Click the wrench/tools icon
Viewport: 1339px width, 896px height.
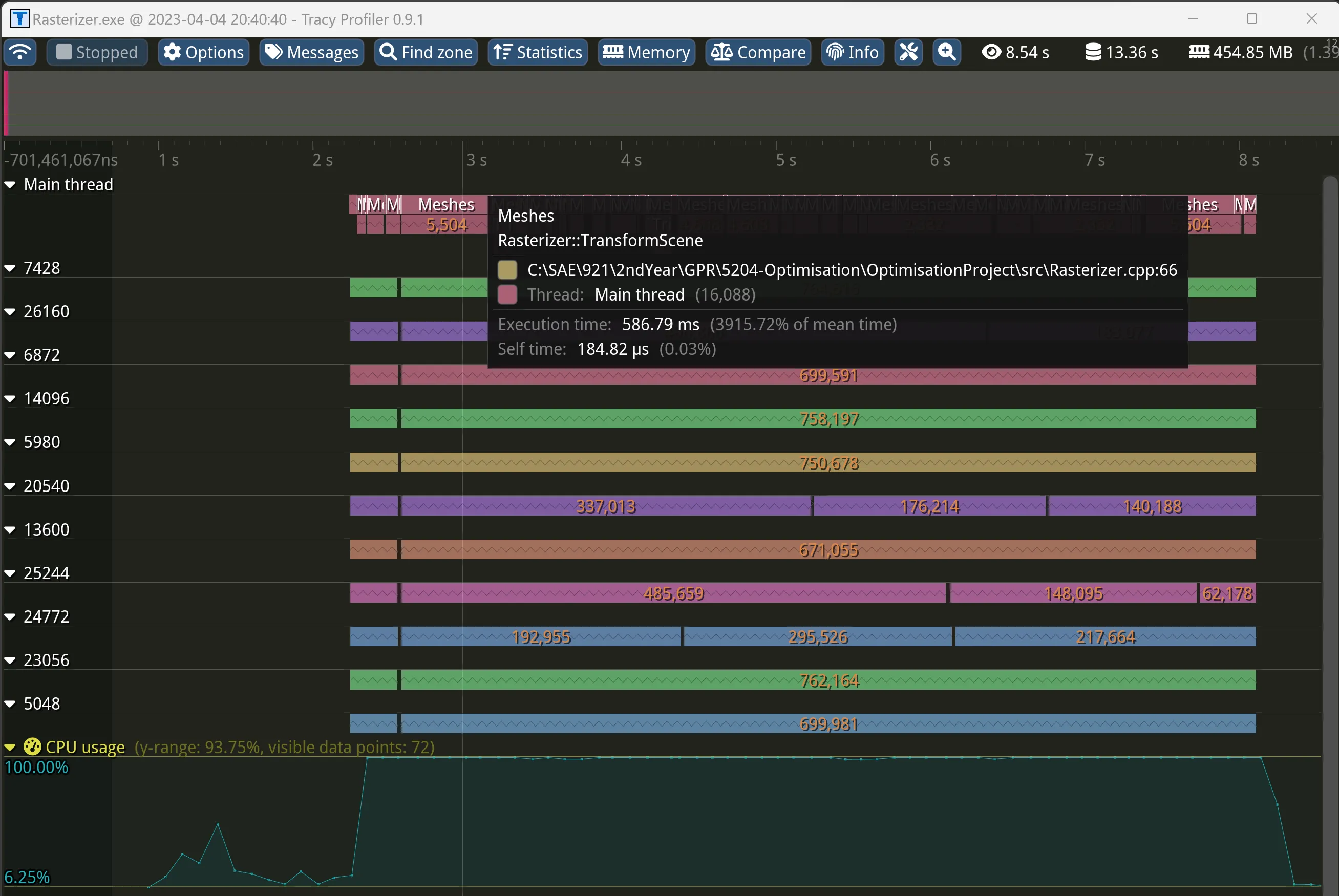908,52
